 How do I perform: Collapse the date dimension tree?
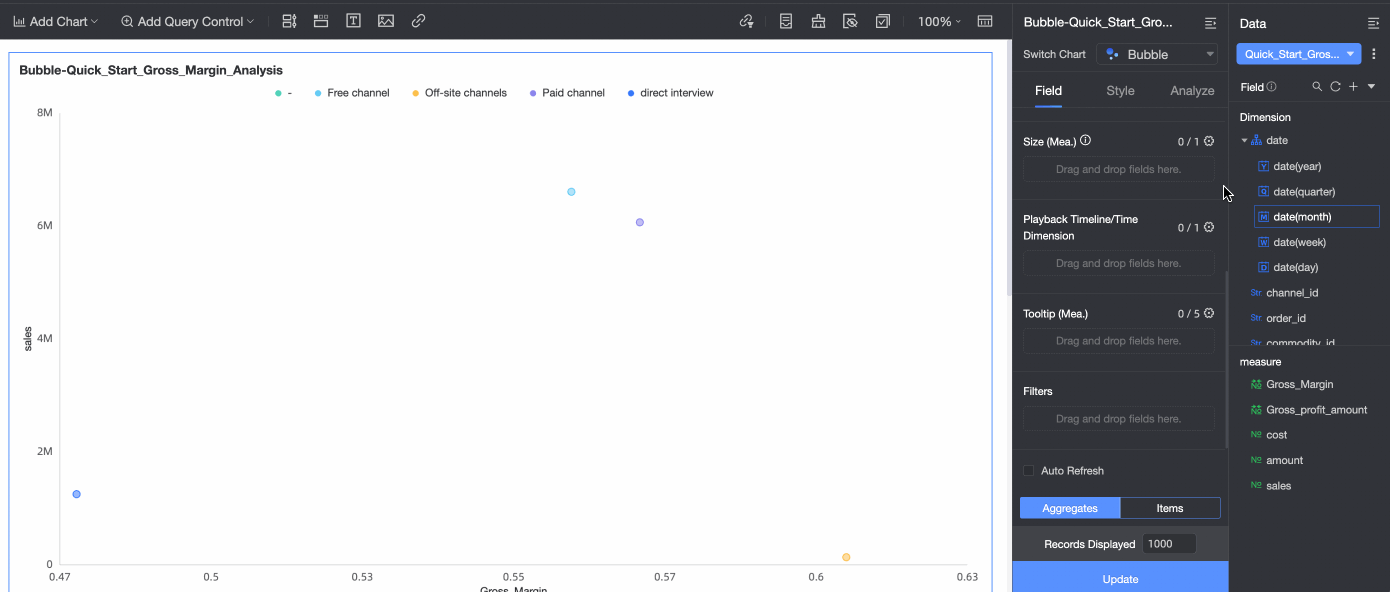[x=1245, y=141]
